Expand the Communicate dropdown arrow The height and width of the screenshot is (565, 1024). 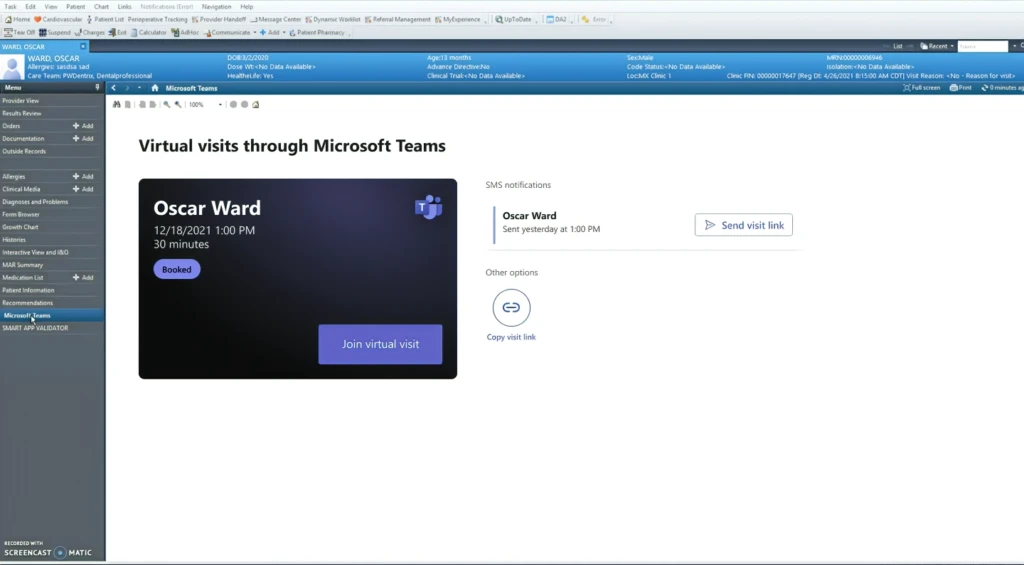pyautogui.click(x=255, y=32)
